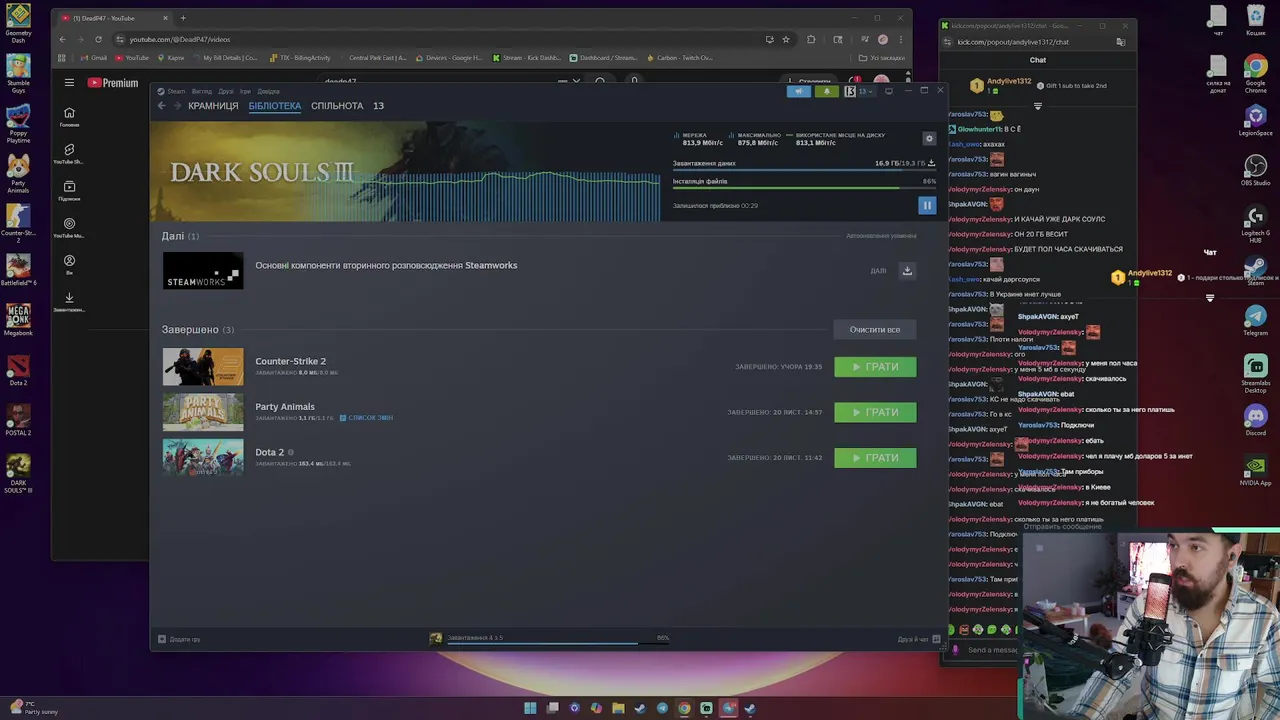Open YouTube Subscriptions in the left sidebar

(x=69, y=191)
